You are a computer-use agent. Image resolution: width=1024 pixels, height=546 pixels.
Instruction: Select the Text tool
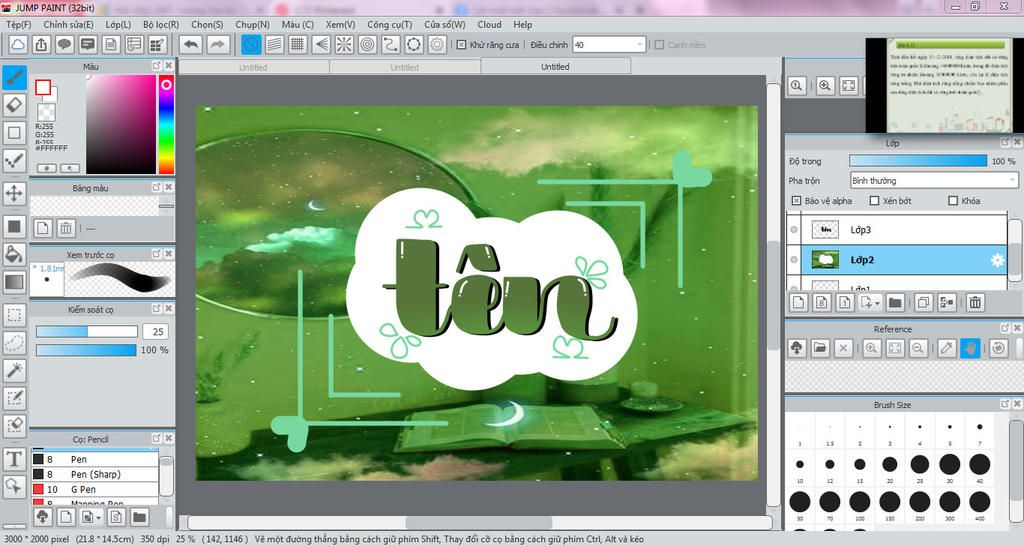[x=14, y=458]
